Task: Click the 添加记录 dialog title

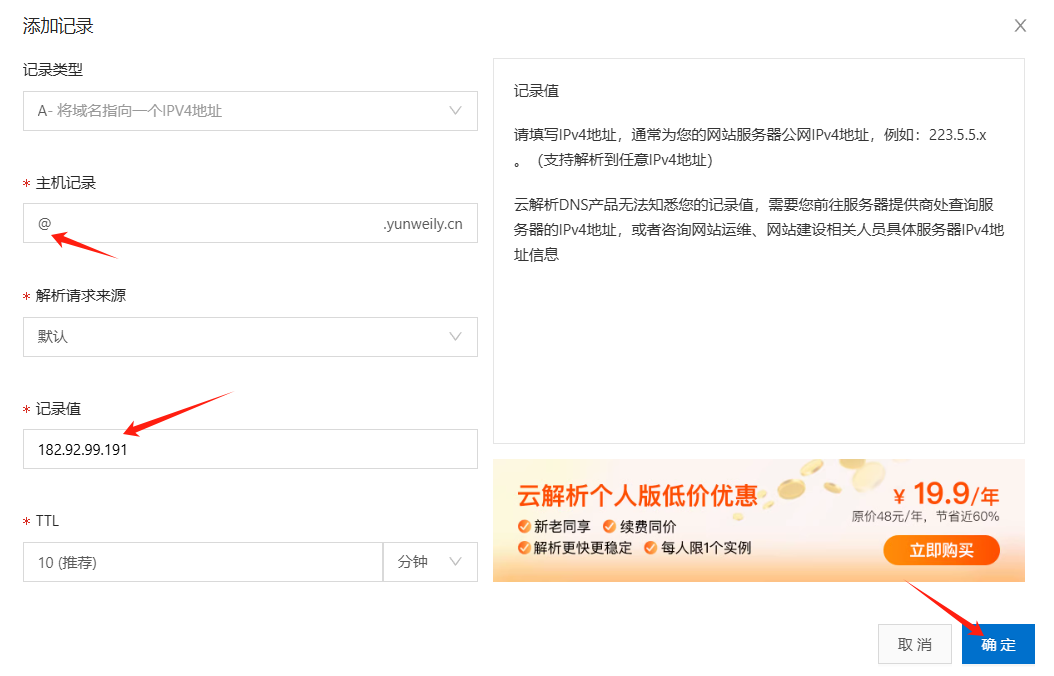Action: (x=58, y=26)
